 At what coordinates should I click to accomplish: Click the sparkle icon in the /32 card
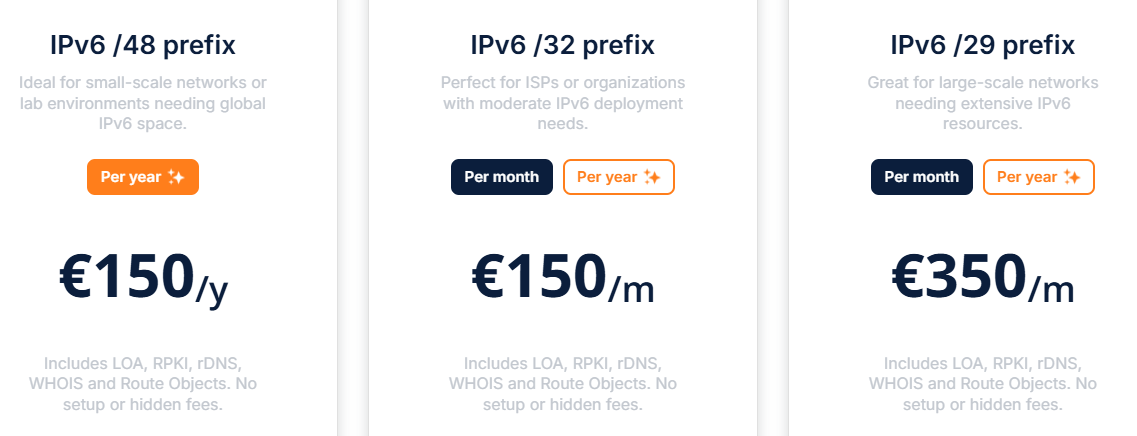[x=652, y=177]
